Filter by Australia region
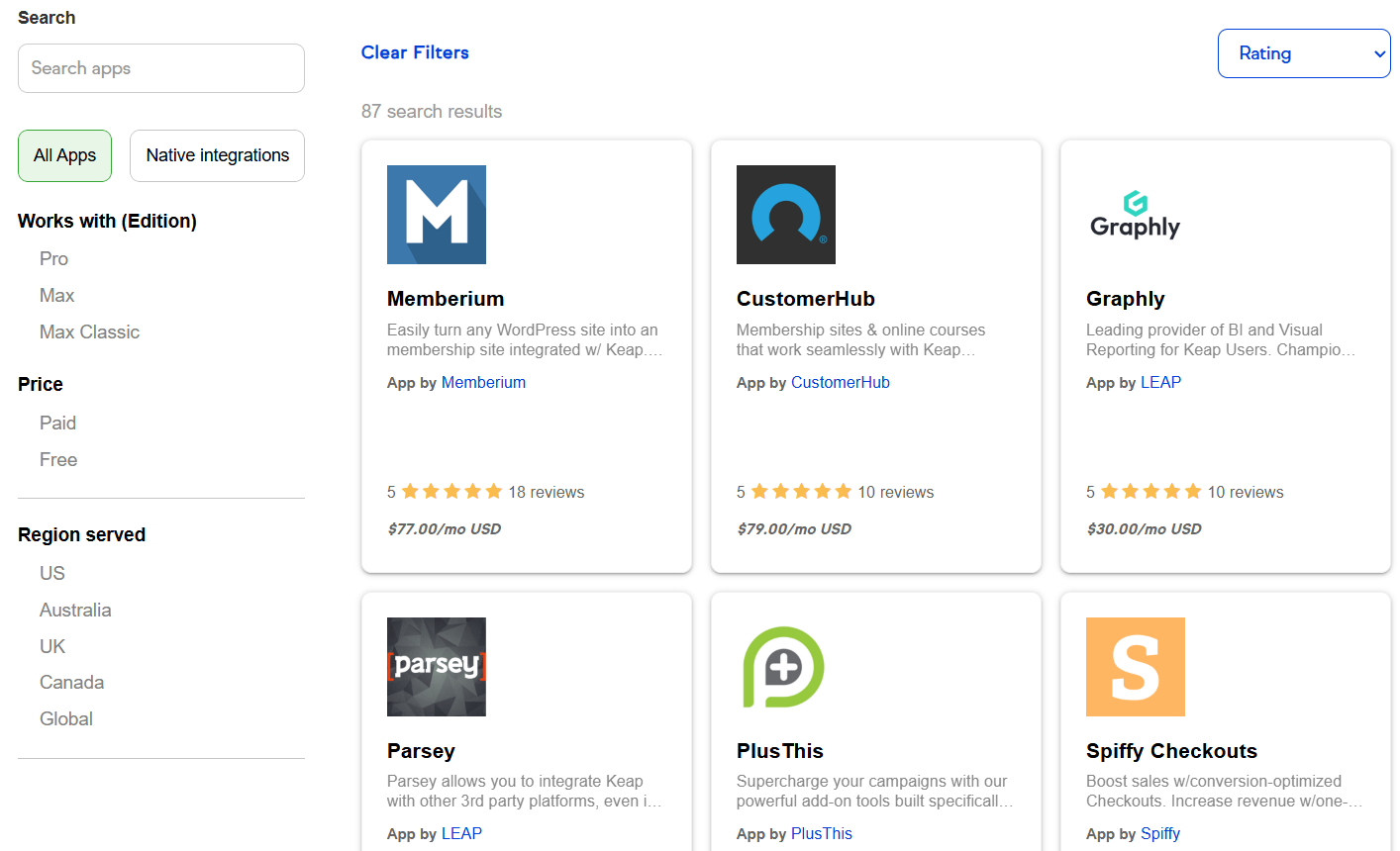 [75, 610]
